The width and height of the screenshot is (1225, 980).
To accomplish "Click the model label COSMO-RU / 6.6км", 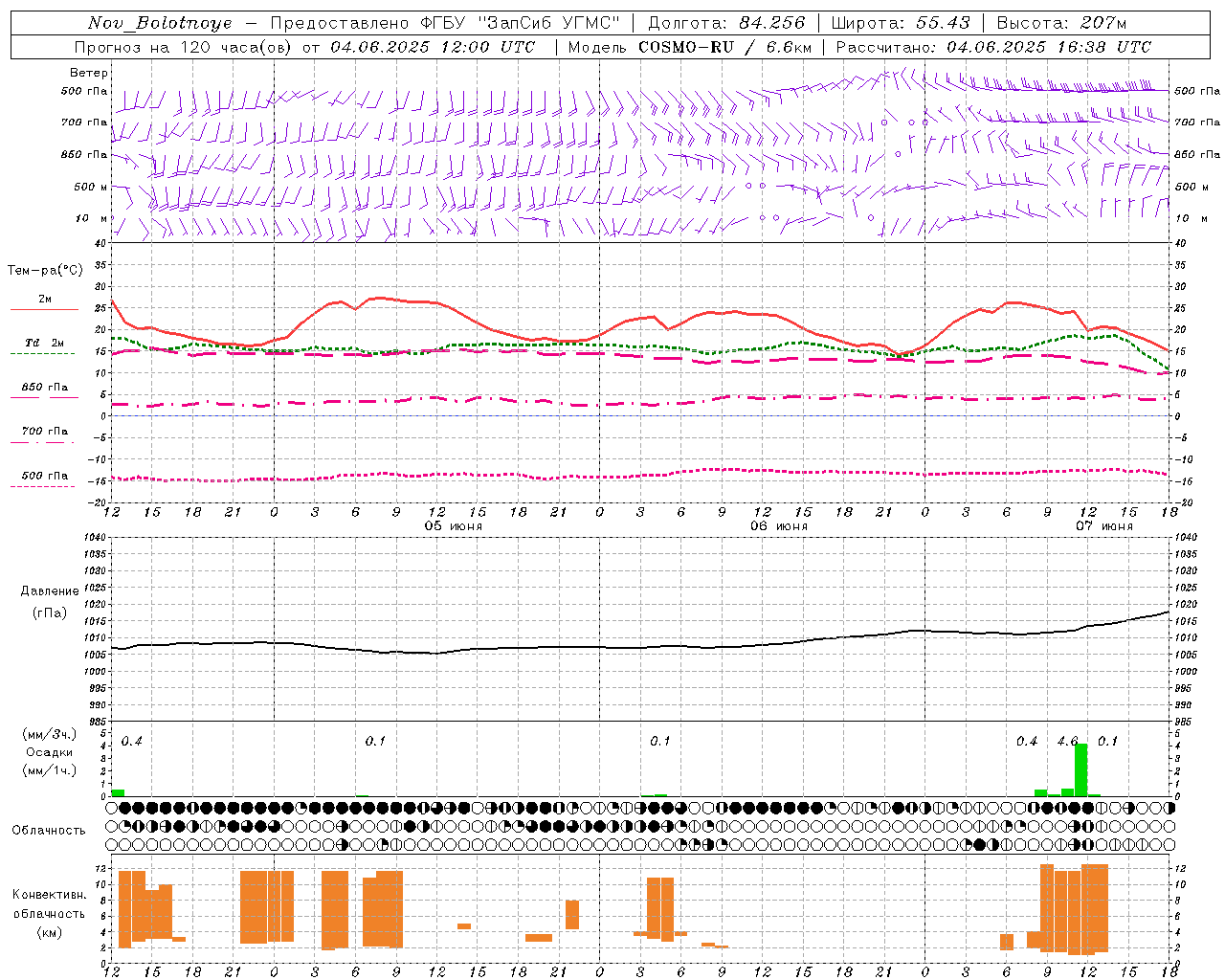I will click(724, 47).
